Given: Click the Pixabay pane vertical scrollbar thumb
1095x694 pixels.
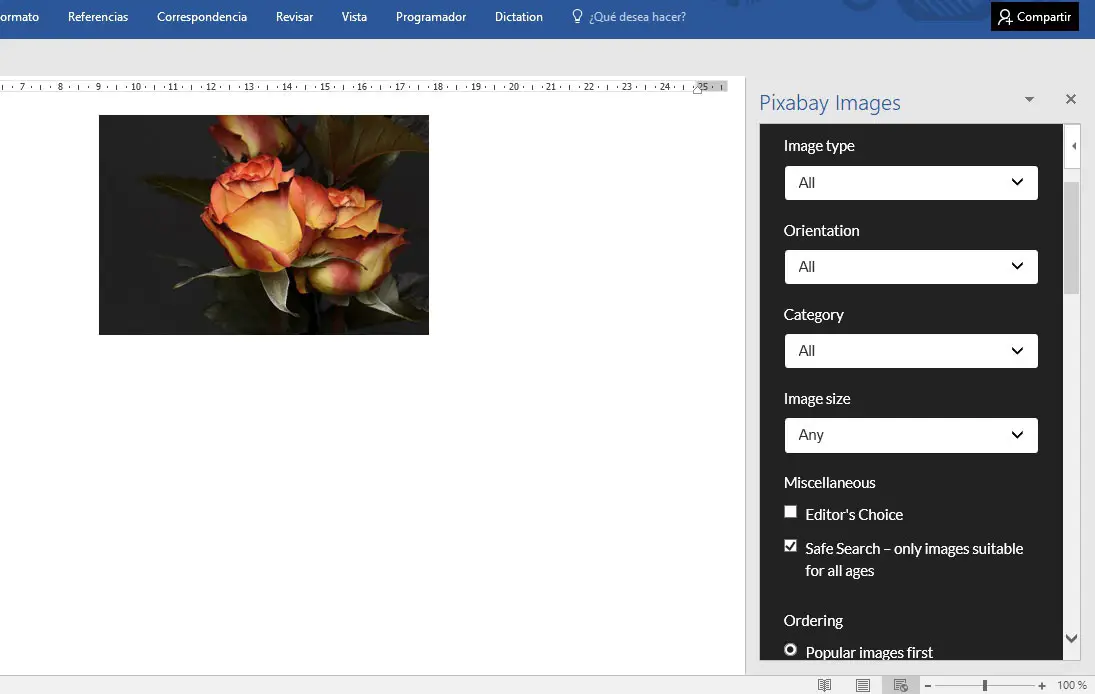Looking at the screenshot, I should click(1072, 237).
